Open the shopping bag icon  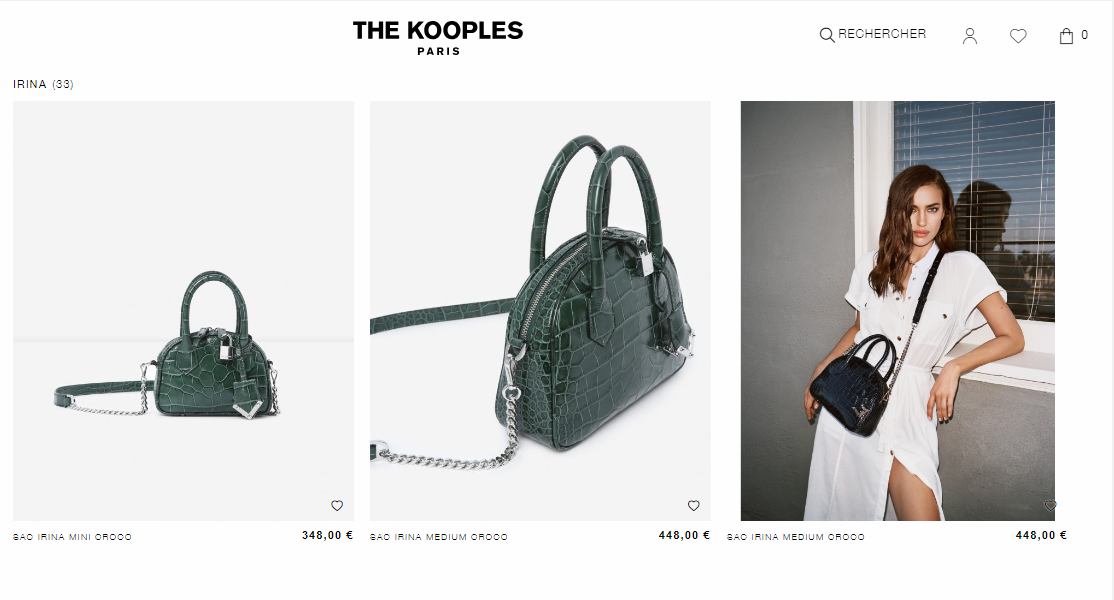click(1066, 36)
